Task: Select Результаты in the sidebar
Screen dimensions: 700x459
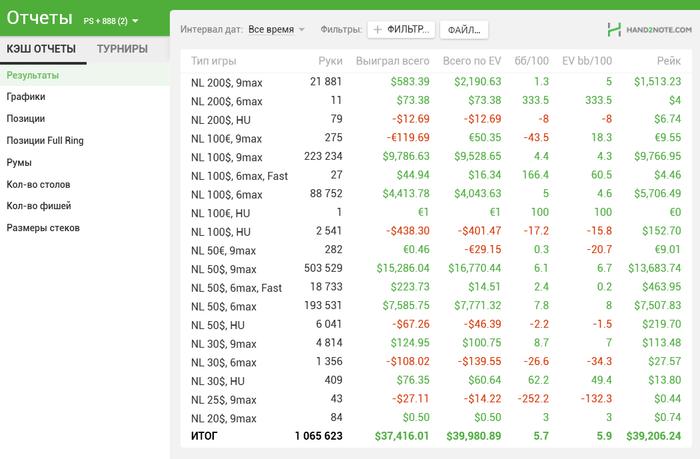Action: point(33,75)
